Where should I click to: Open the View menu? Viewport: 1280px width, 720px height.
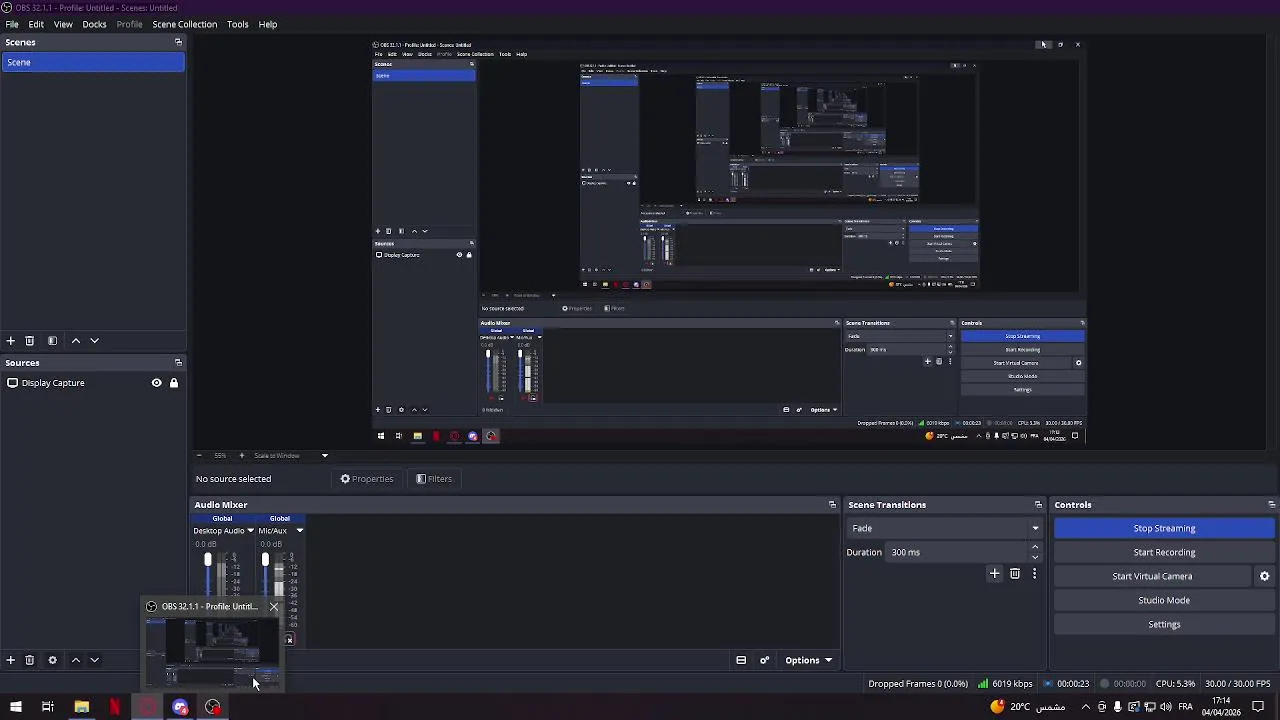[63, 24]
